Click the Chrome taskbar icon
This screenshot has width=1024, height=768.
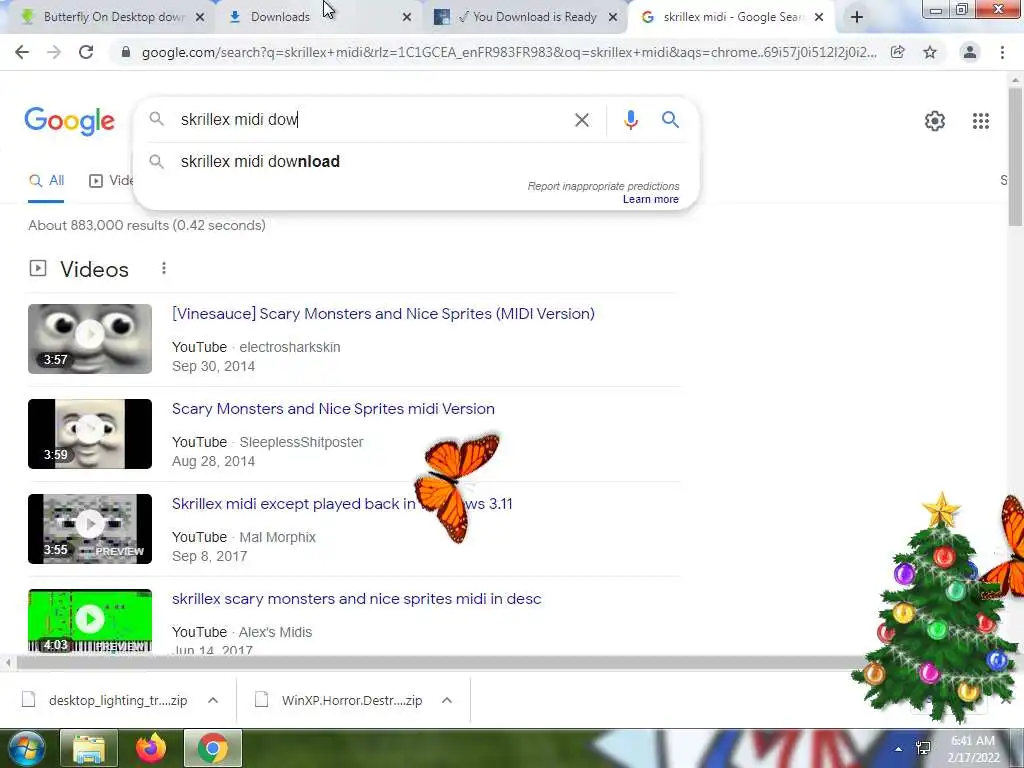point(213,748)
